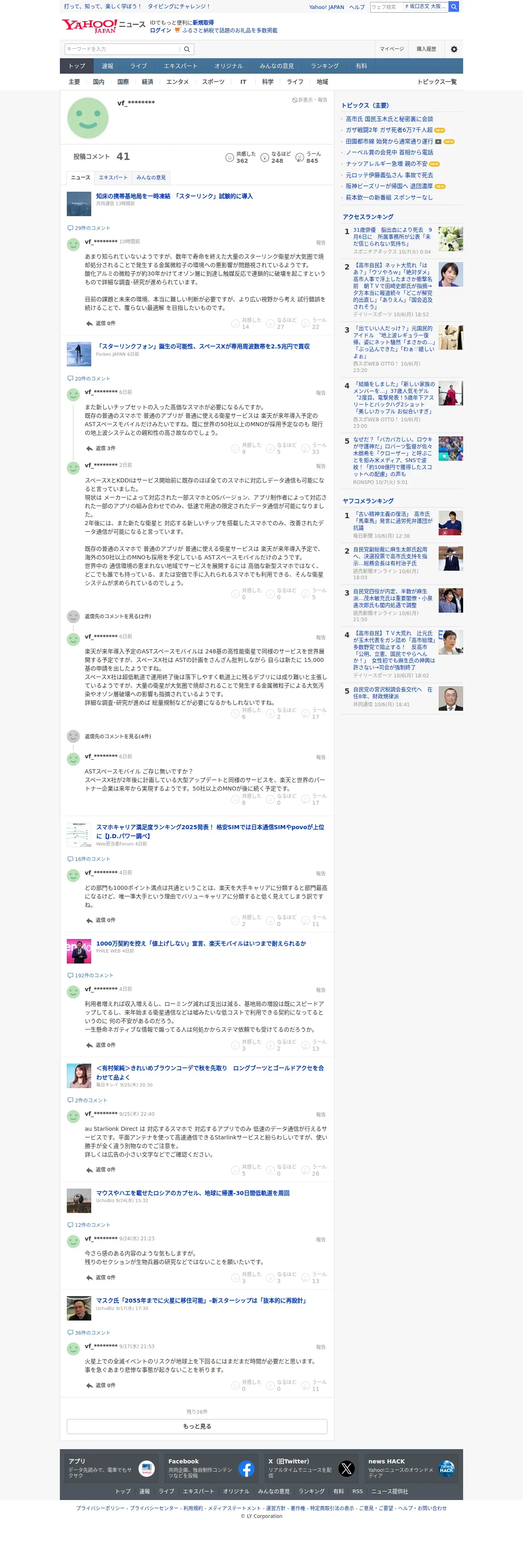
Task: Click the blue web search magnifier button
Action: (454, 7)
